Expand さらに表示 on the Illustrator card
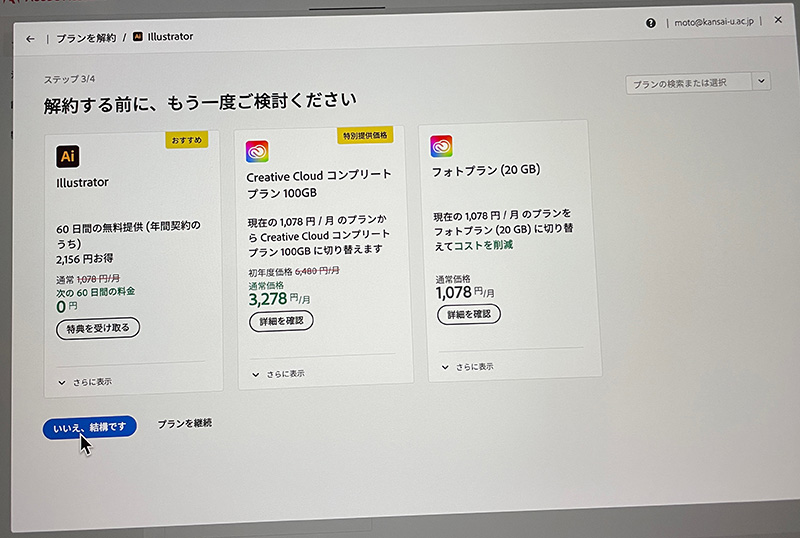The image size is (800, 538). coord(85,382)
